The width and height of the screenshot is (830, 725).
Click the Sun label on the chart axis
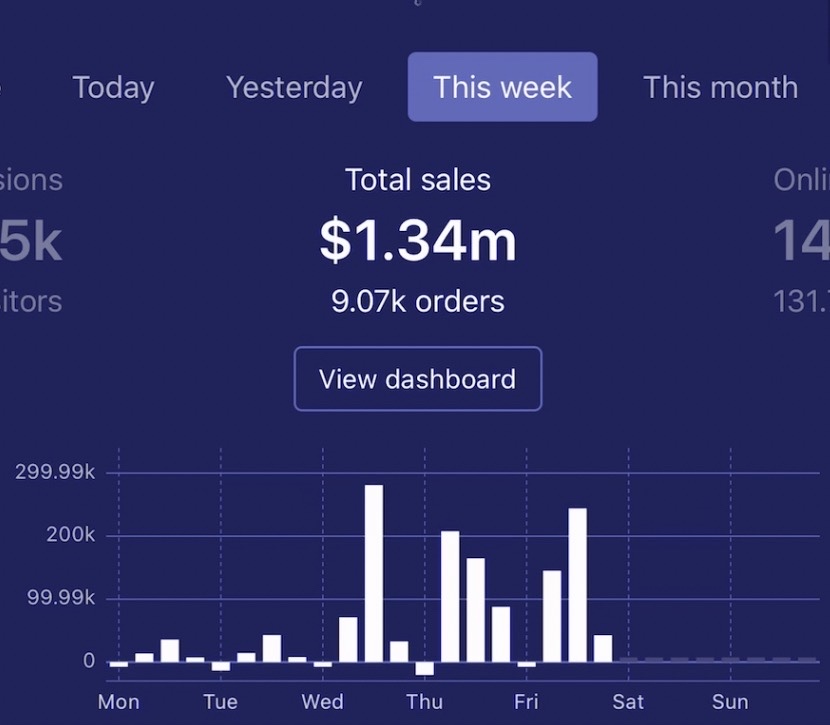(729, 702)
